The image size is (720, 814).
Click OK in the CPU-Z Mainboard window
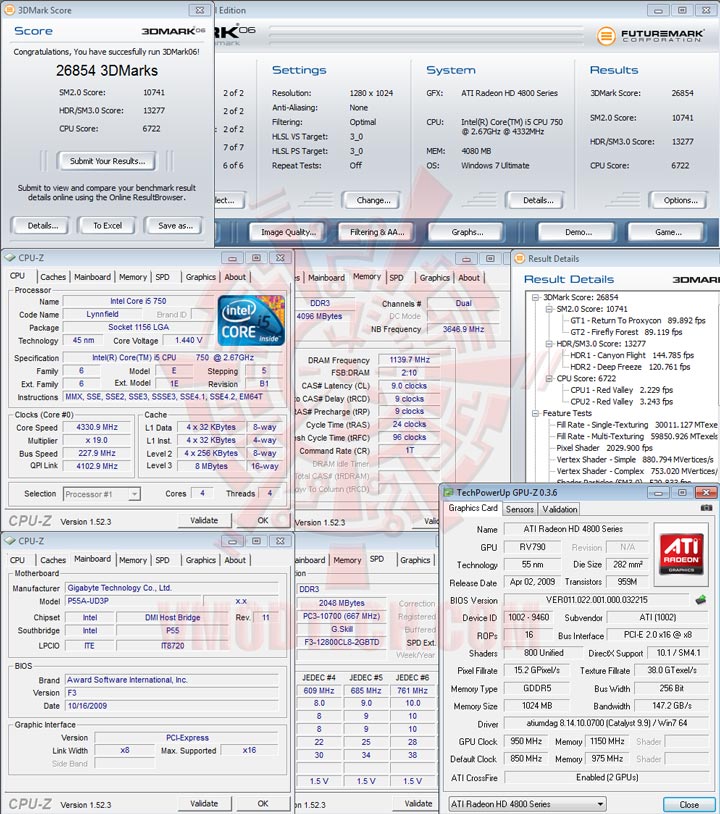click(x=263, y=804)
